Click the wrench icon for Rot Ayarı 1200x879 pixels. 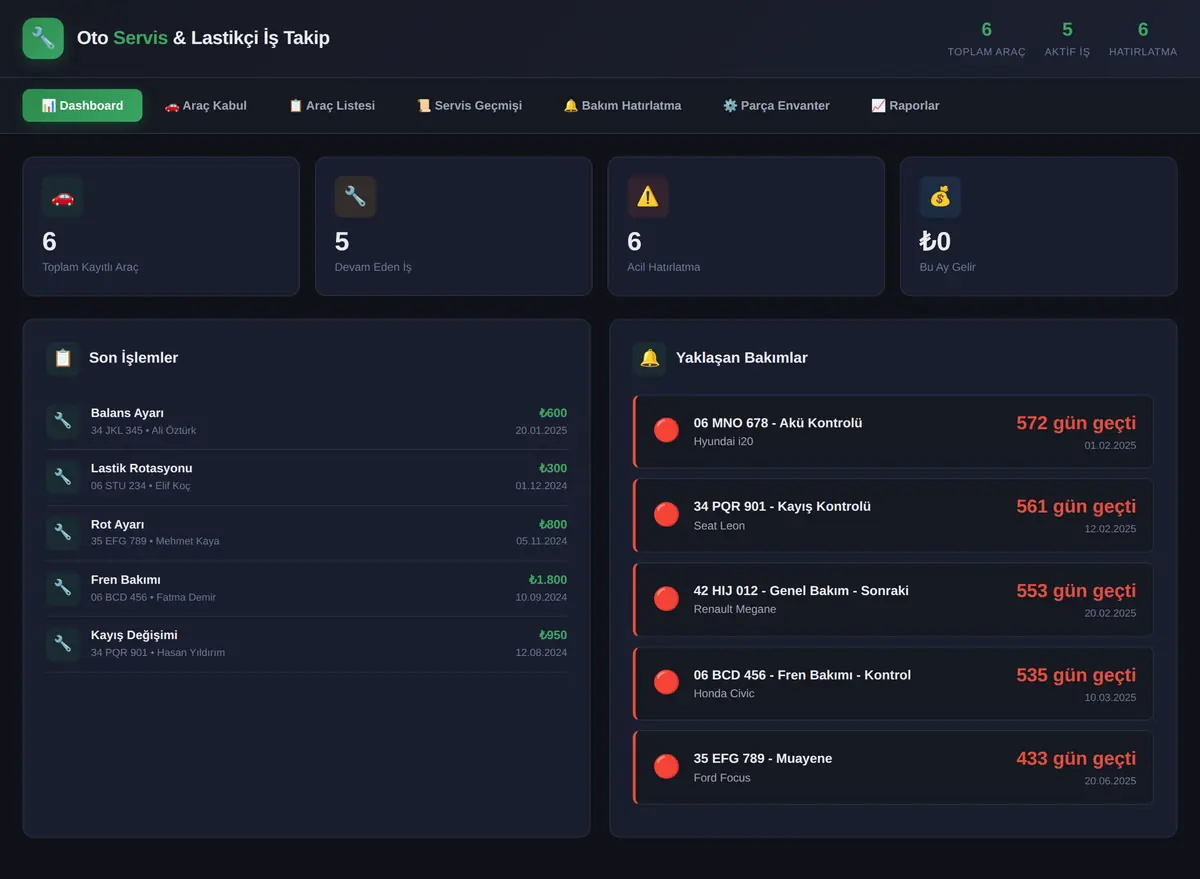coord(63,532)
